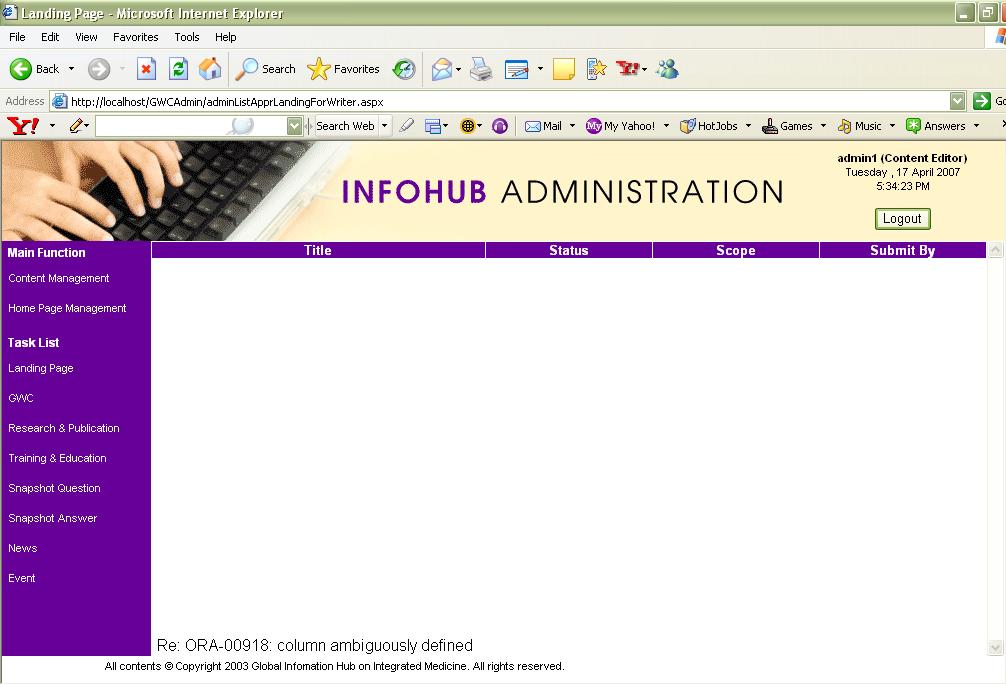This screenshot has height=685, width=1006.
Task: Click the scroll down arrow of the content list
Action: point(995,647)
